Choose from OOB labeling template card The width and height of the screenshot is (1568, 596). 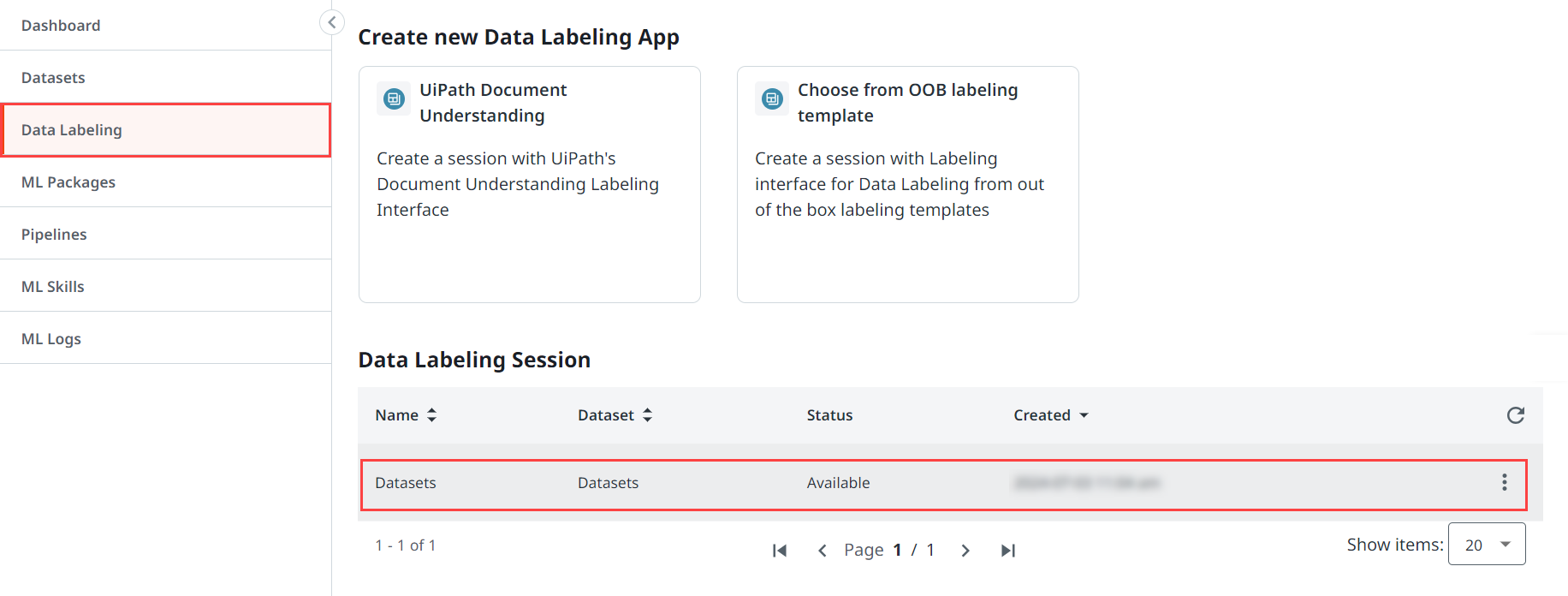point(907,184)
